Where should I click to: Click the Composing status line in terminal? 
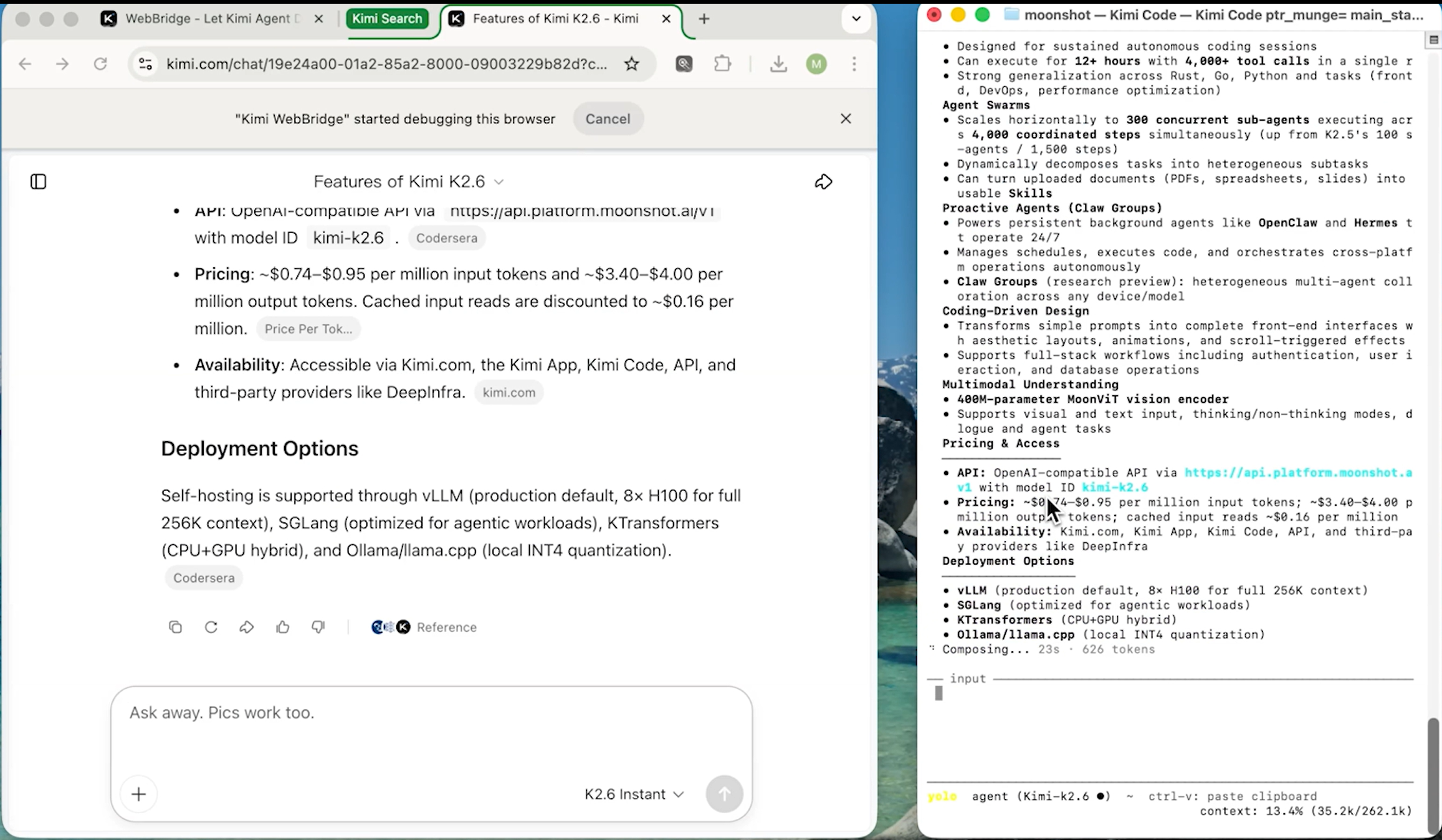[x=1048, y=649]
